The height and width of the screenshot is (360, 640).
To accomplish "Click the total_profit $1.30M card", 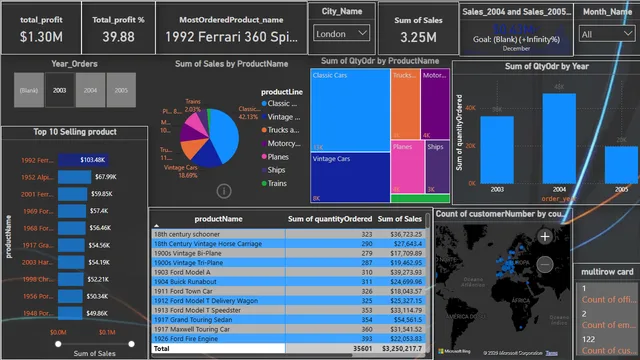I will (x=41, y=28).
